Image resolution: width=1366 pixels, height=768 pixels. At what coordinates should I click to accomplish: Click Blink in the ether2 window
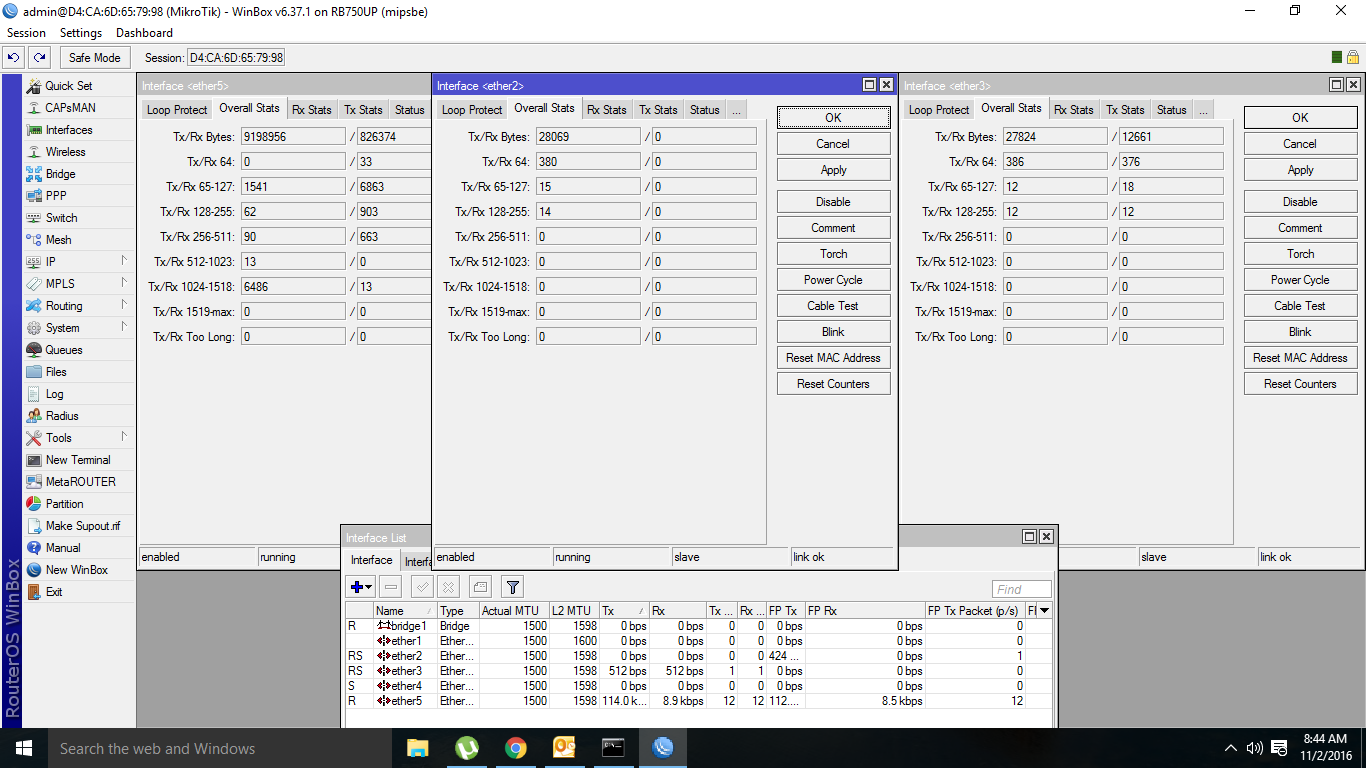[833, 332]
